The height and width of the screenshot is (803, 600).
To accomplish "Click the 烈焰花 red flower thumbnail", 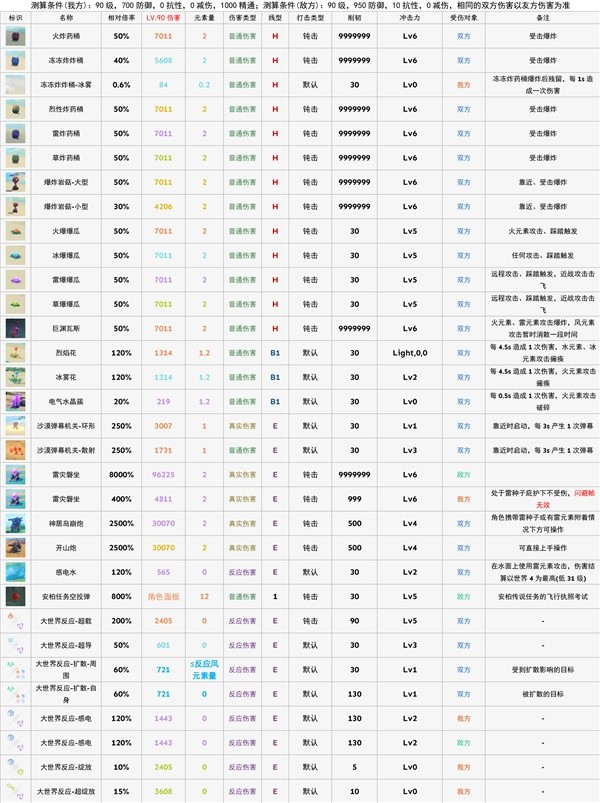I will point(15,353).
